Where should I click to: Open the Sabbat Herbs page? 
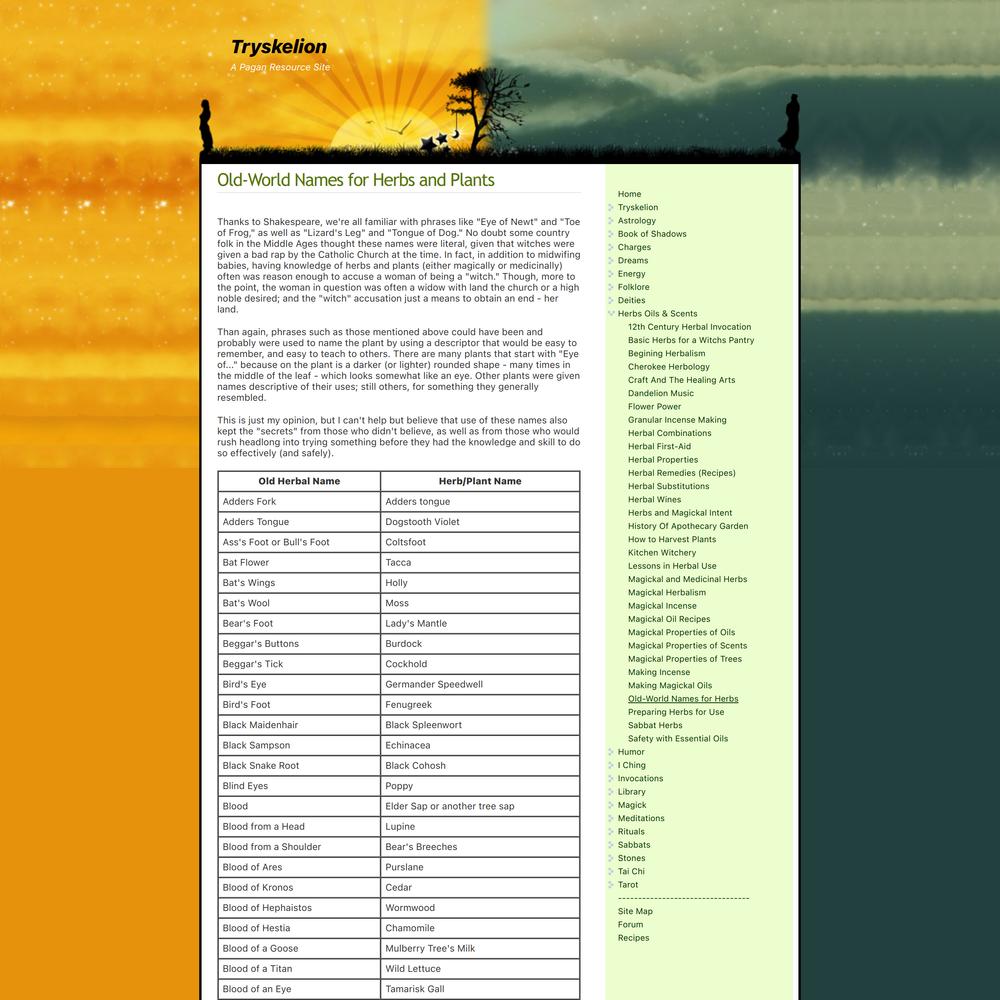[655, 725]
